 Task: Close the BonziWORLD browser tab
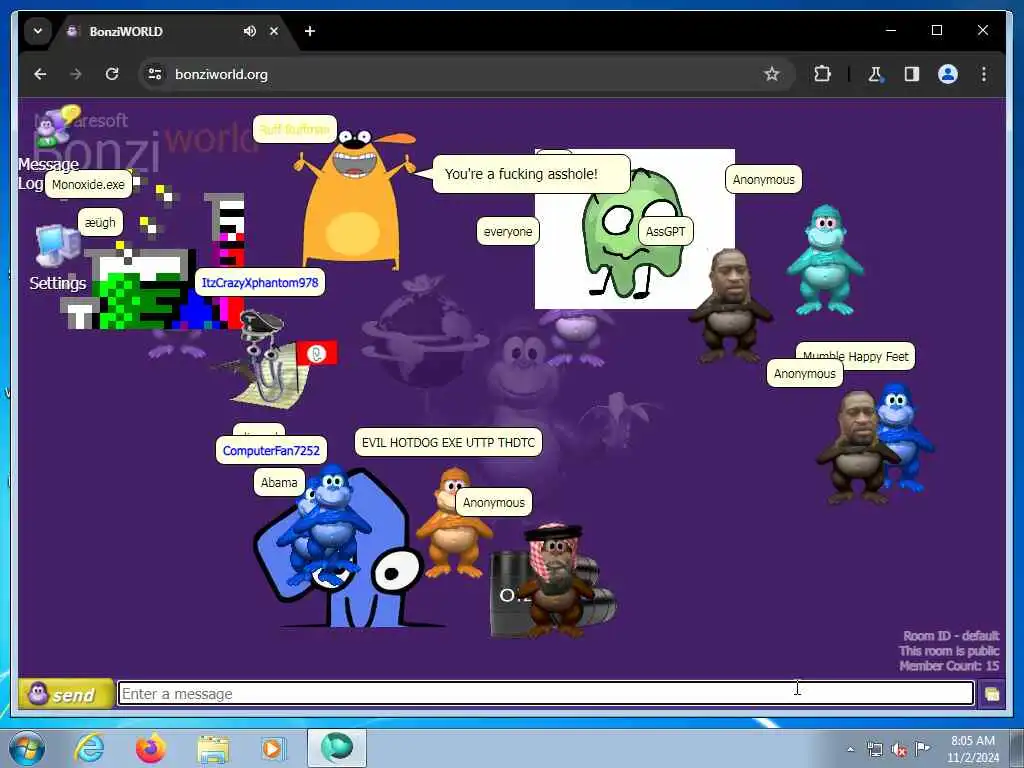(274, 31)
